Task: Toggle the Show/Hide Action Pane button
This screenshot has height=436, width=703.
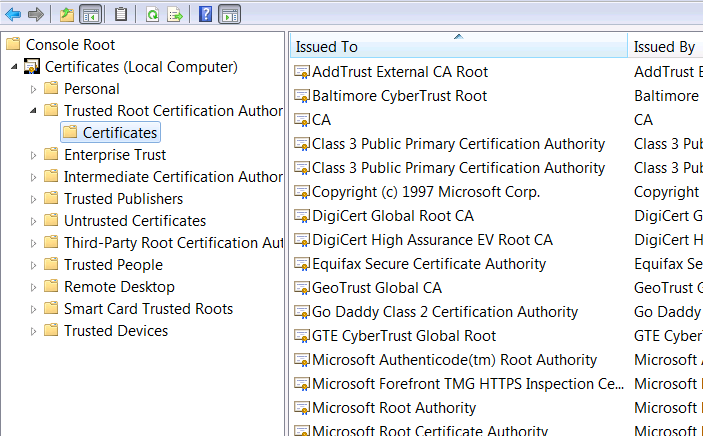Action: [x=229, y=14]
